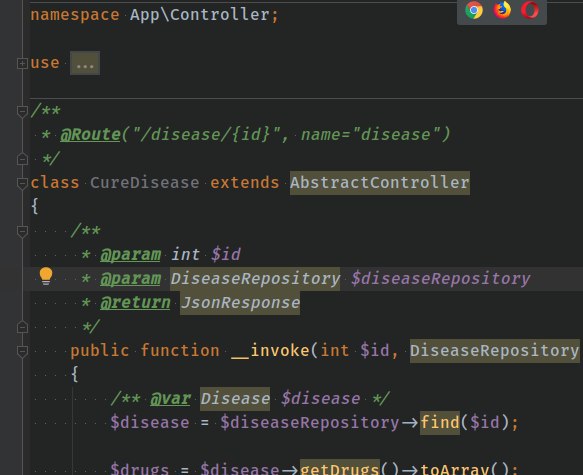Click the find method call
The width and height of the screenshot is (583, 475).
point(440,423)
